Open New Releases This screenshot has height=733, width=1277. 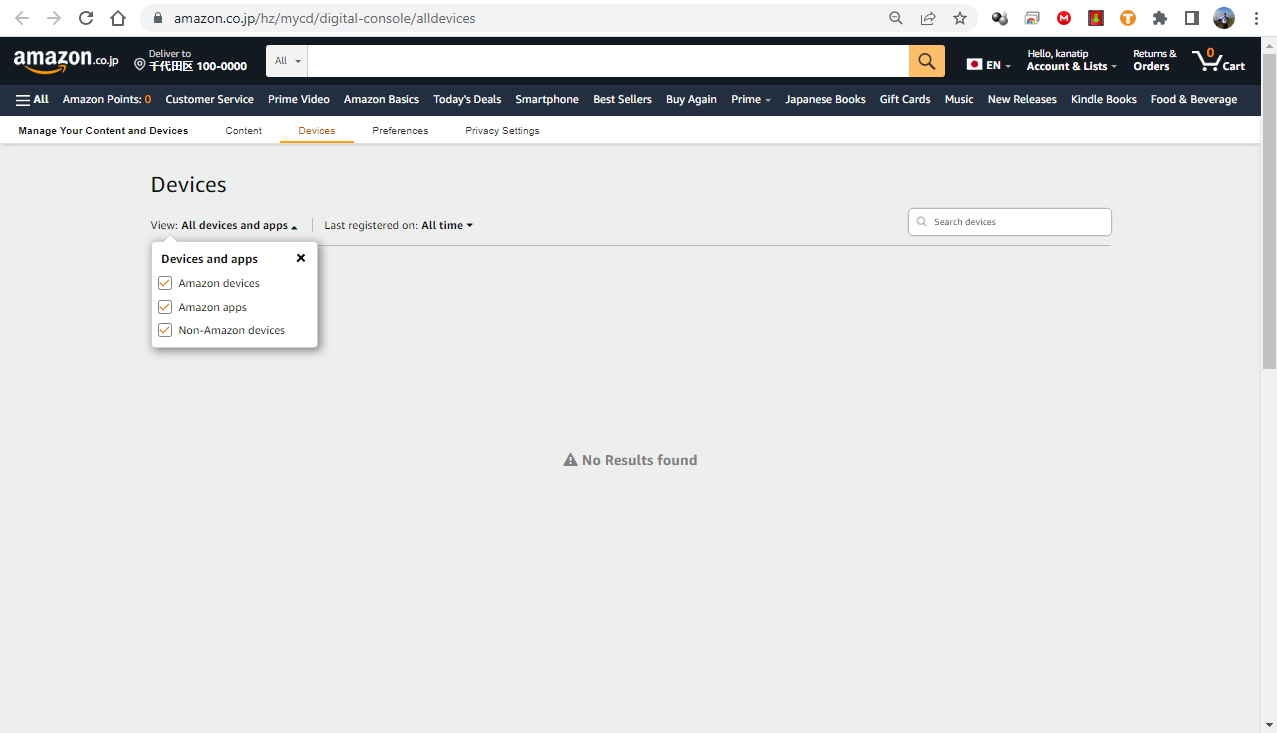(x=1022, y=99)
